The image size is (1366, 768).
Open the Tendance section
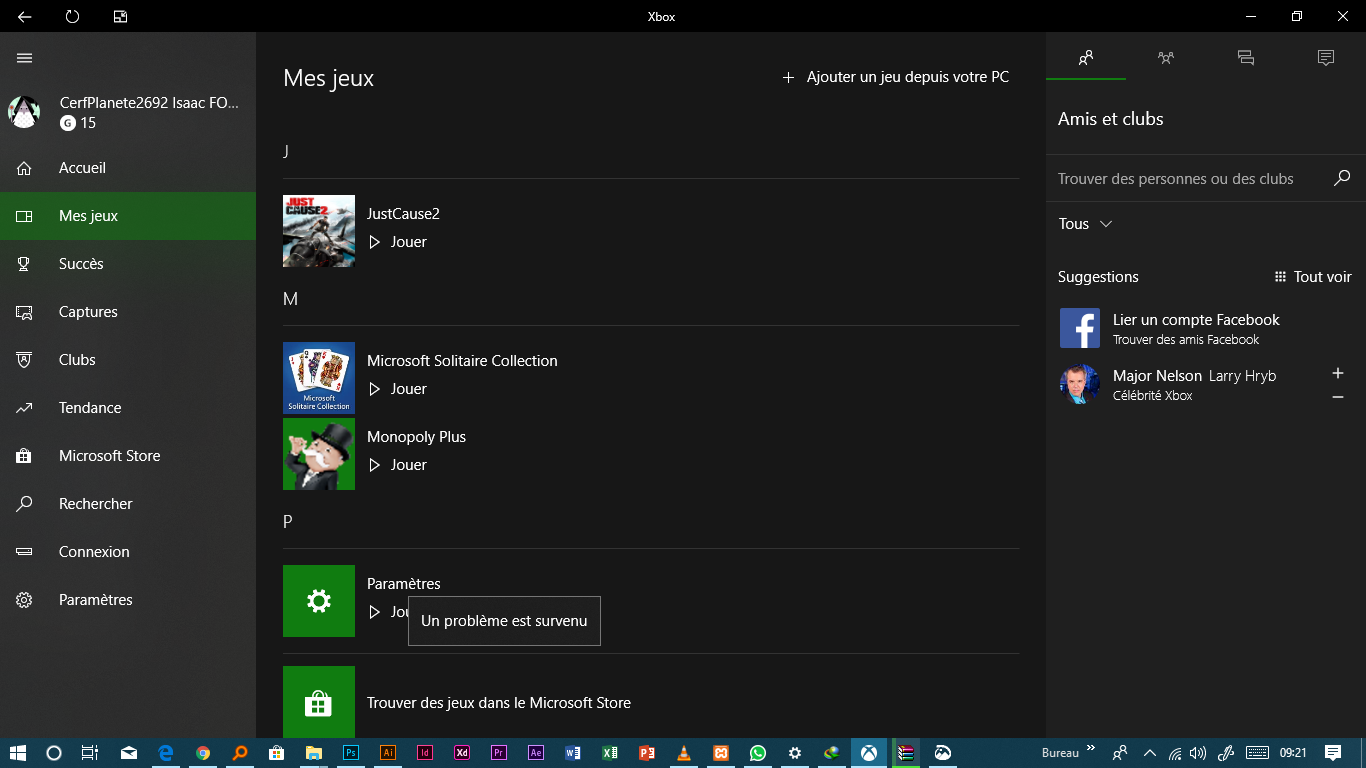click(x=128, y=408)
